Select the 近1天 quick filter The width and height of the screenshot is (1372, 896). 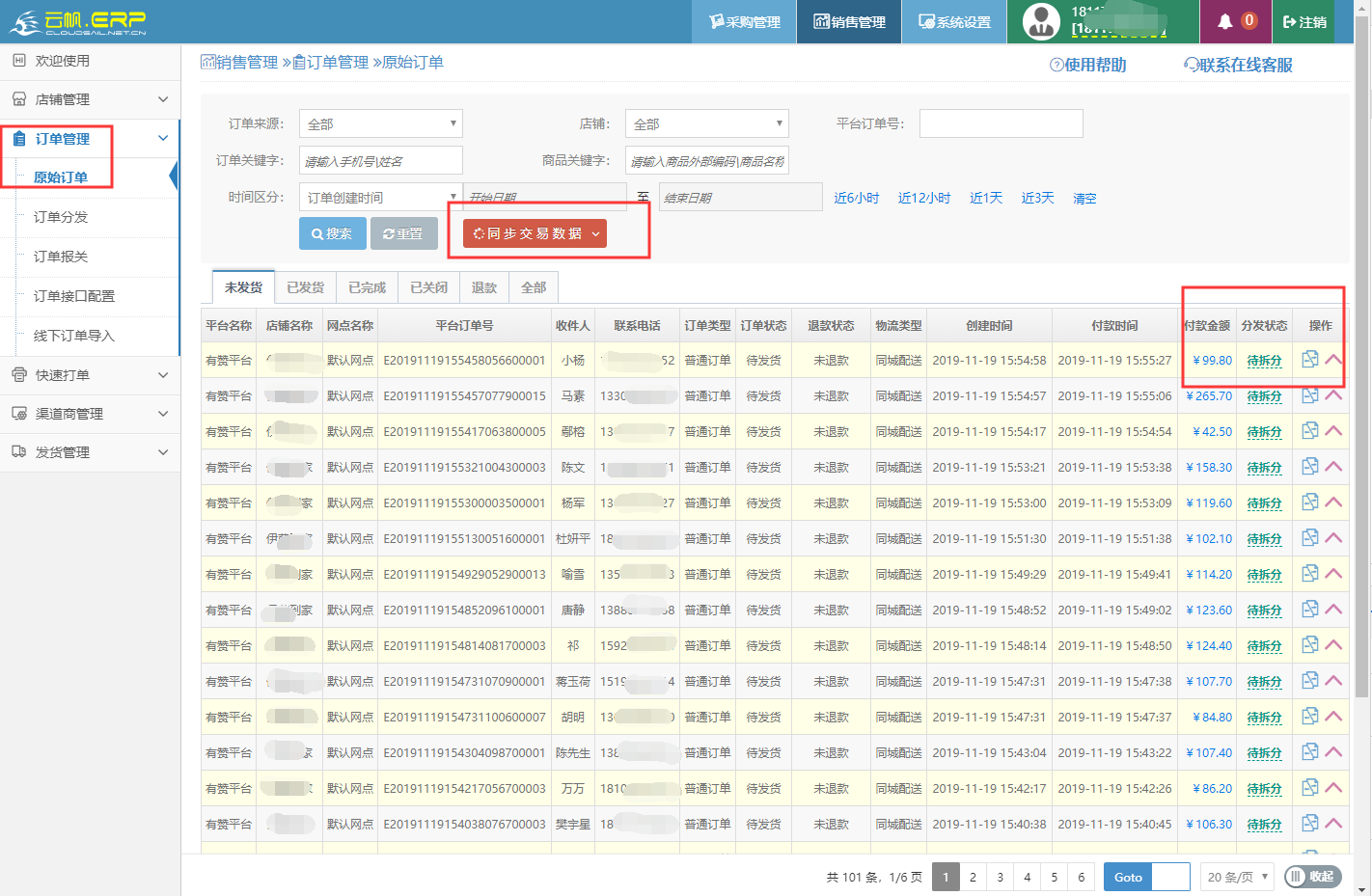click(x=986, y=198)
